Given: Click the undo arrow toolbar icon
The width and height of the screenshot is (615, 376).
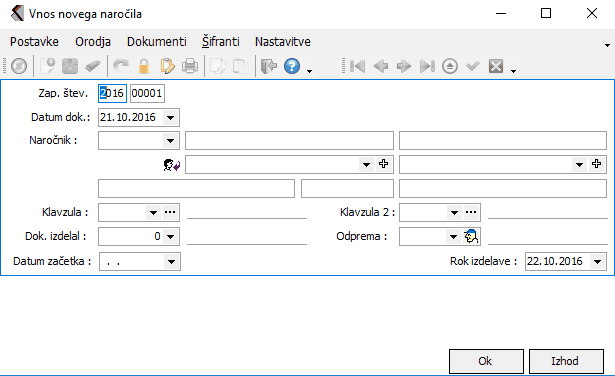Looking at the screenshot, I should tap(121, 66).
